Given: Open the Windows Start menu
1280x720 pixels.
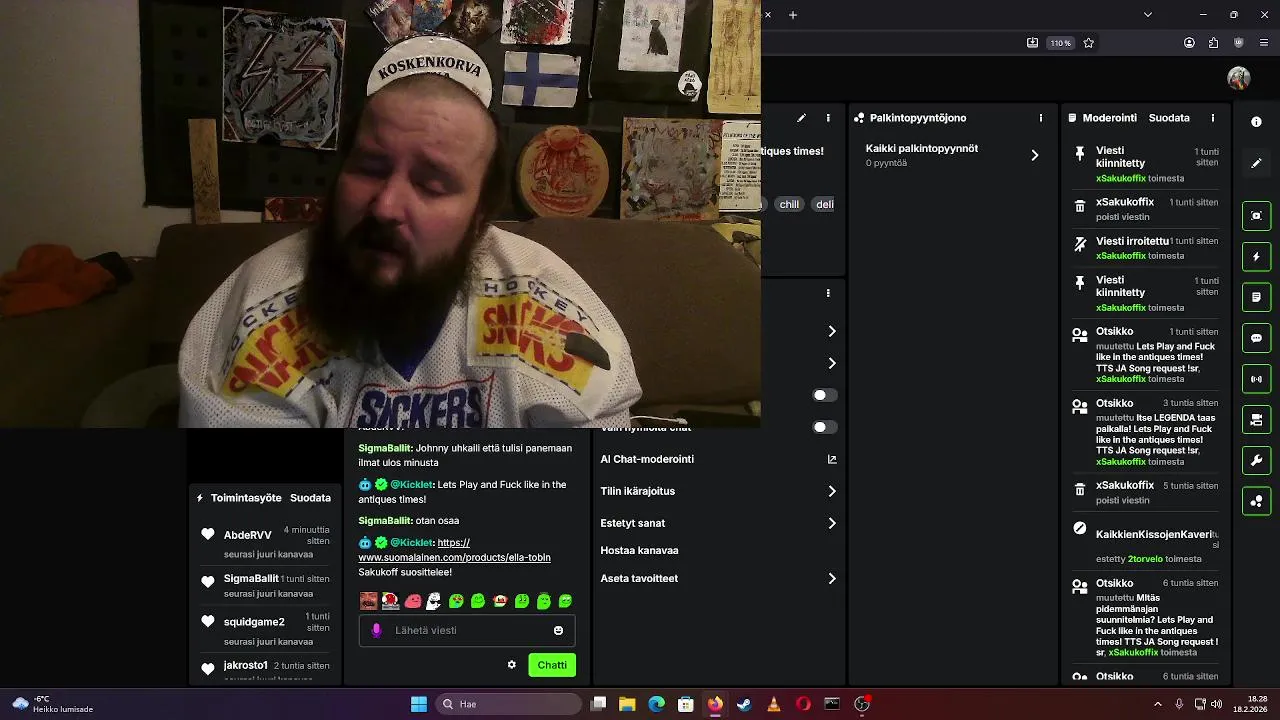Looking at the screenshot, I should coord(419,704).
